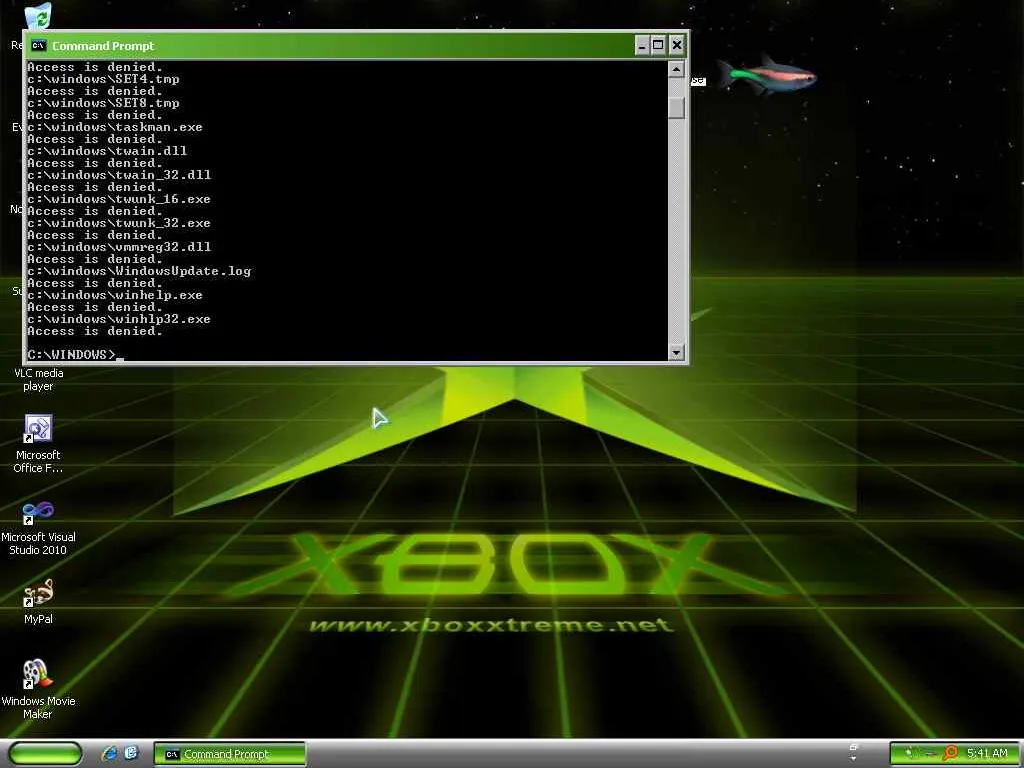Close the Command Prompt window

677,46
